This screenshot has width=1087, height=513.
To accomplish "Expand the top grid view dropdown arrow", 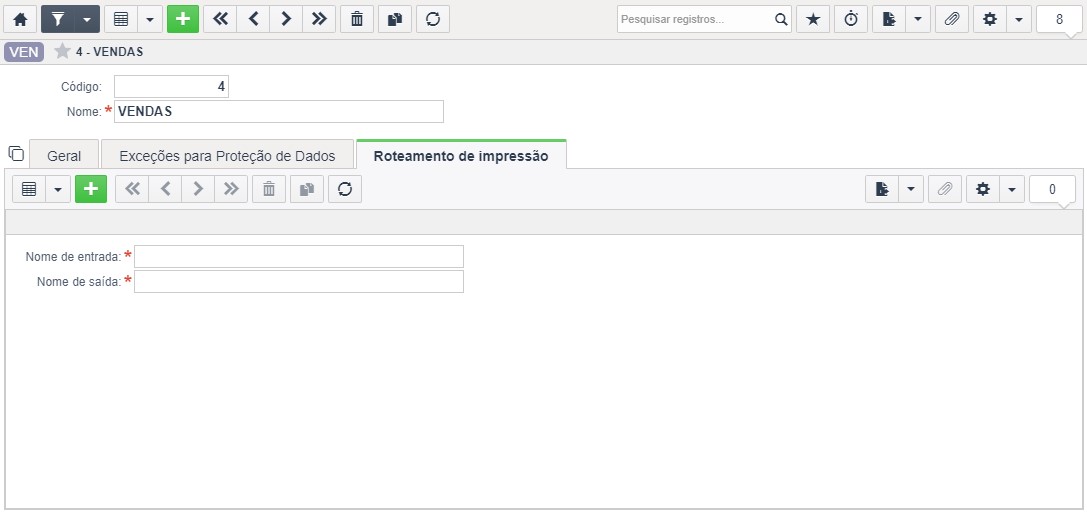I will tap(150, 19).
